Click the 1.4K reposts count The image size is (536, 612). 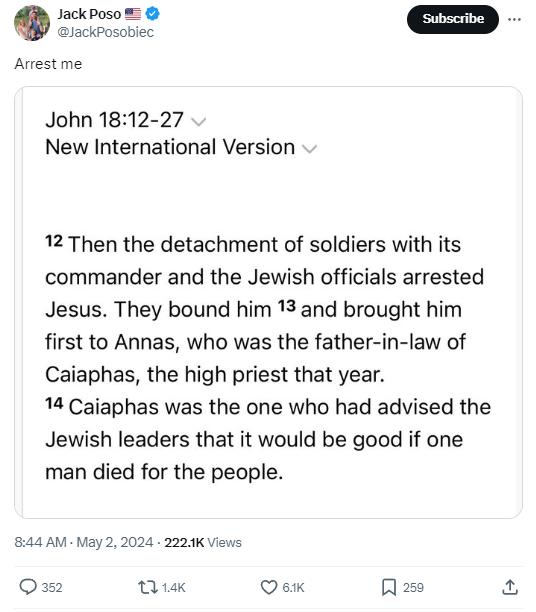(173, 587)
